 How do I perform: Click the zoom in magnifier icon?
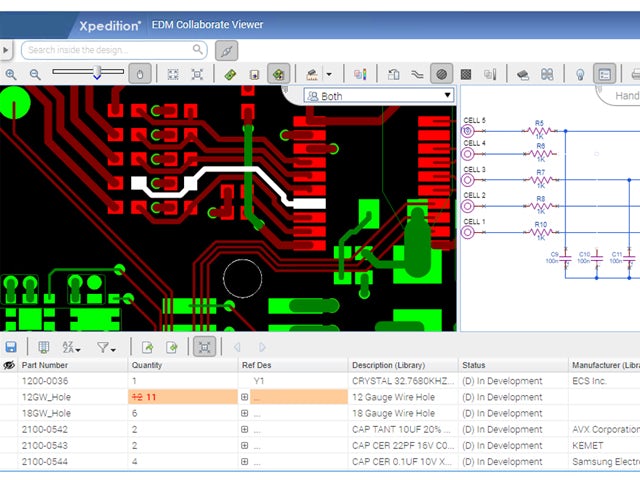(x=11, y=74)
